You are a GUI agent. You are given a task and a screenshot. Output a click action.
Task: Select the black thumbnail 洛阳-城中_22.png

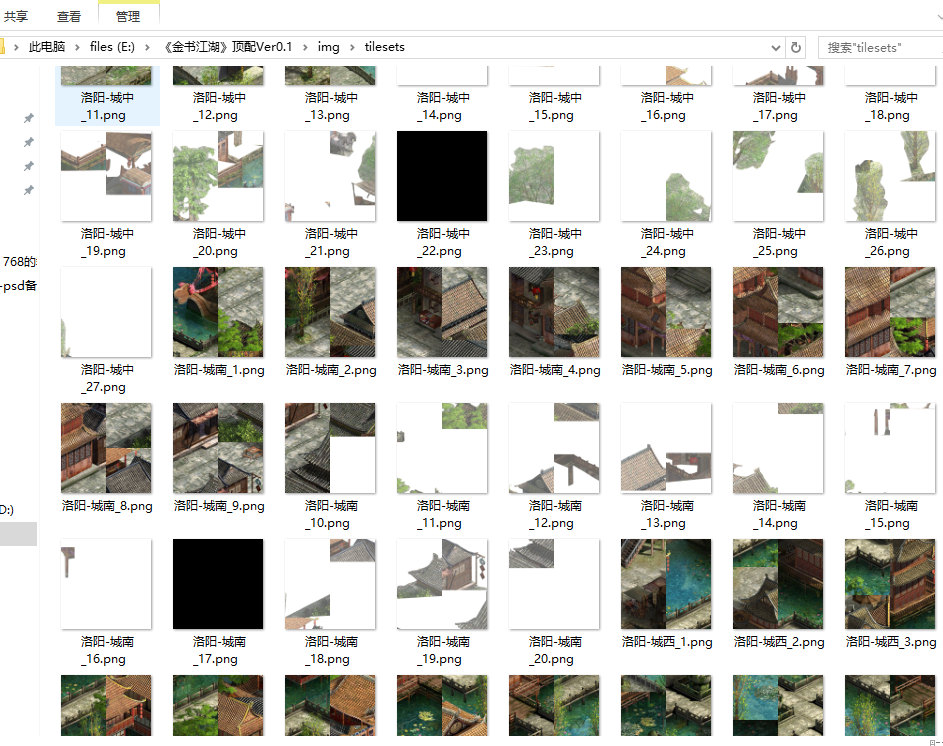(x=442, y=176)
